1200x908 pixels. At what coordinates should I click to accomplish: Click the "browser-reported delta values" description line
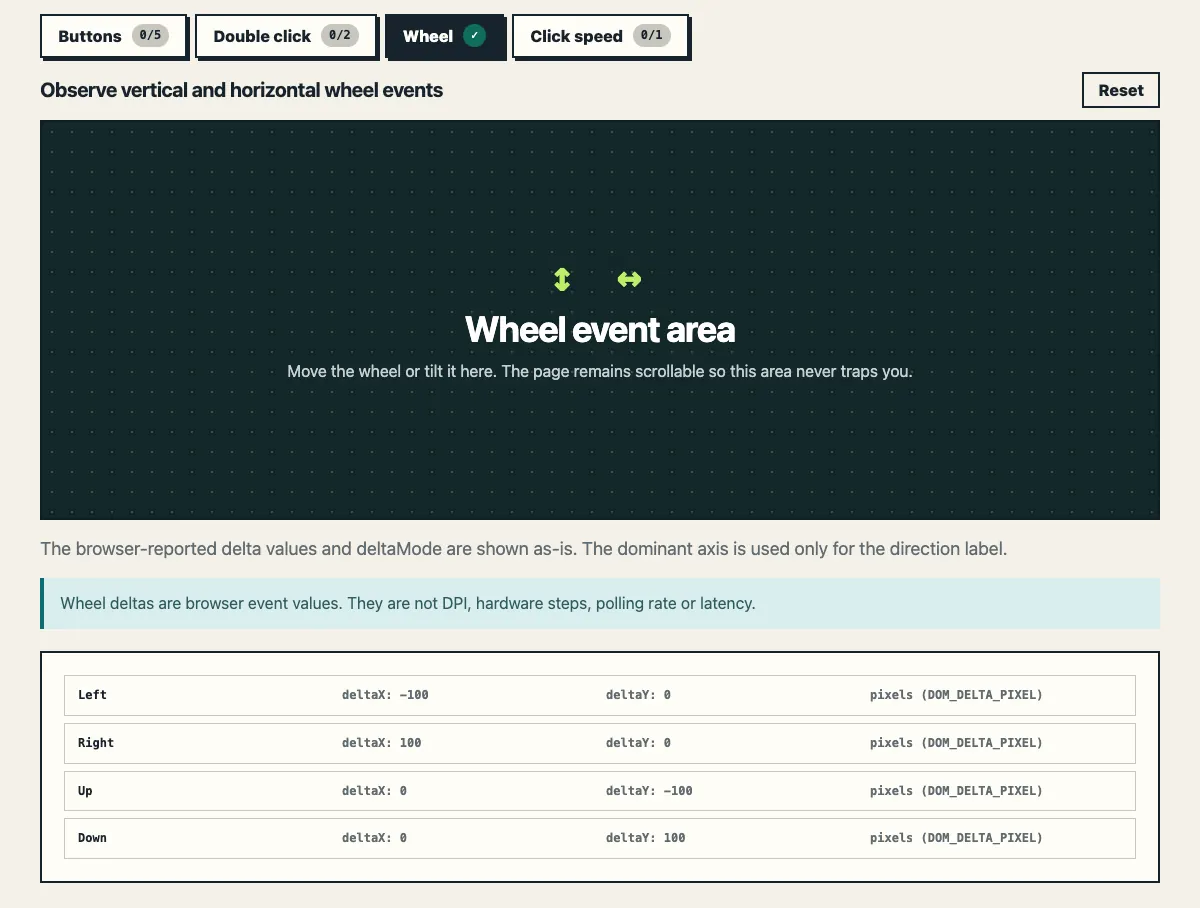pyautogui.click(x=525, y=549)
